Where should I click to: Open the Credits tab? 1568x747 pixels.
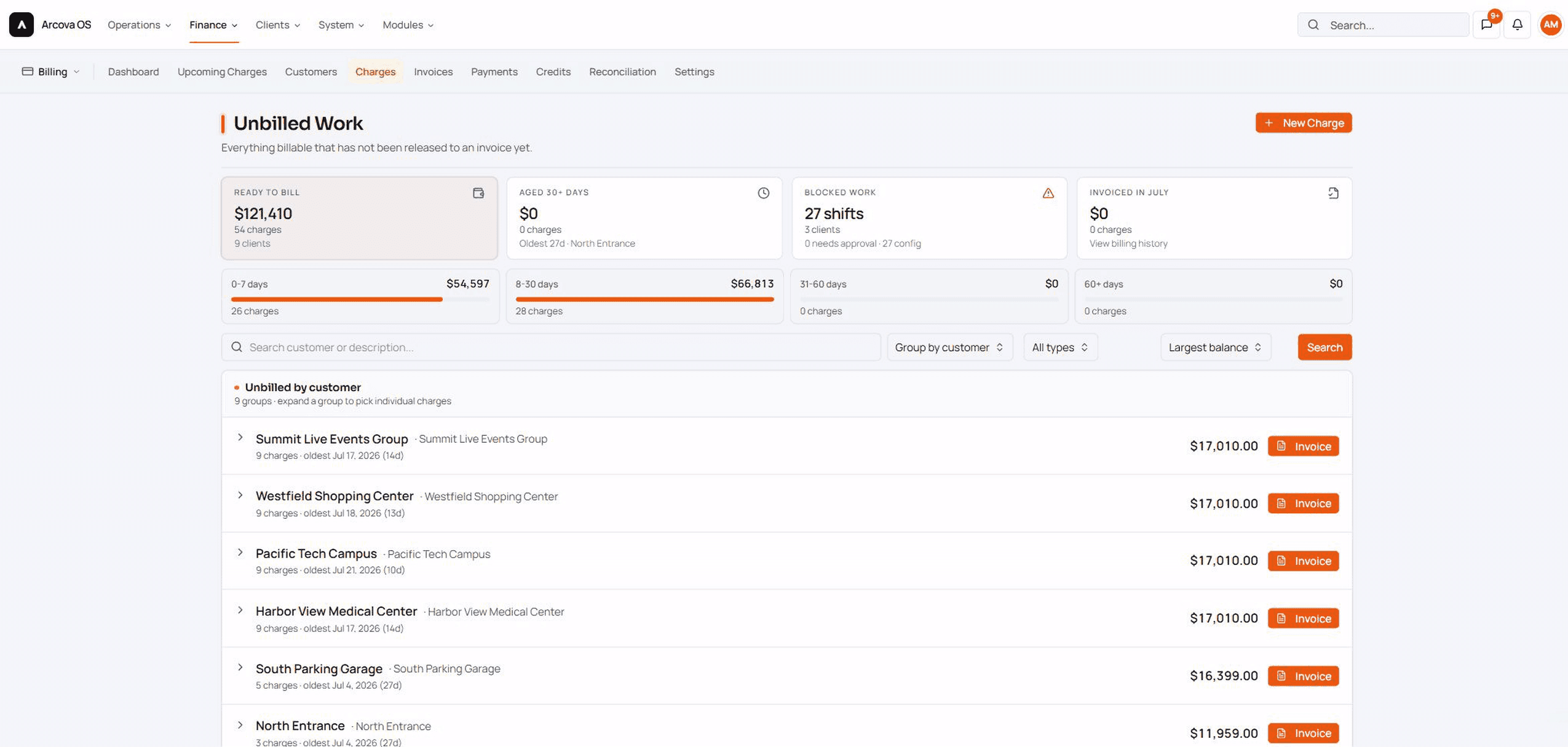point(553,71)
